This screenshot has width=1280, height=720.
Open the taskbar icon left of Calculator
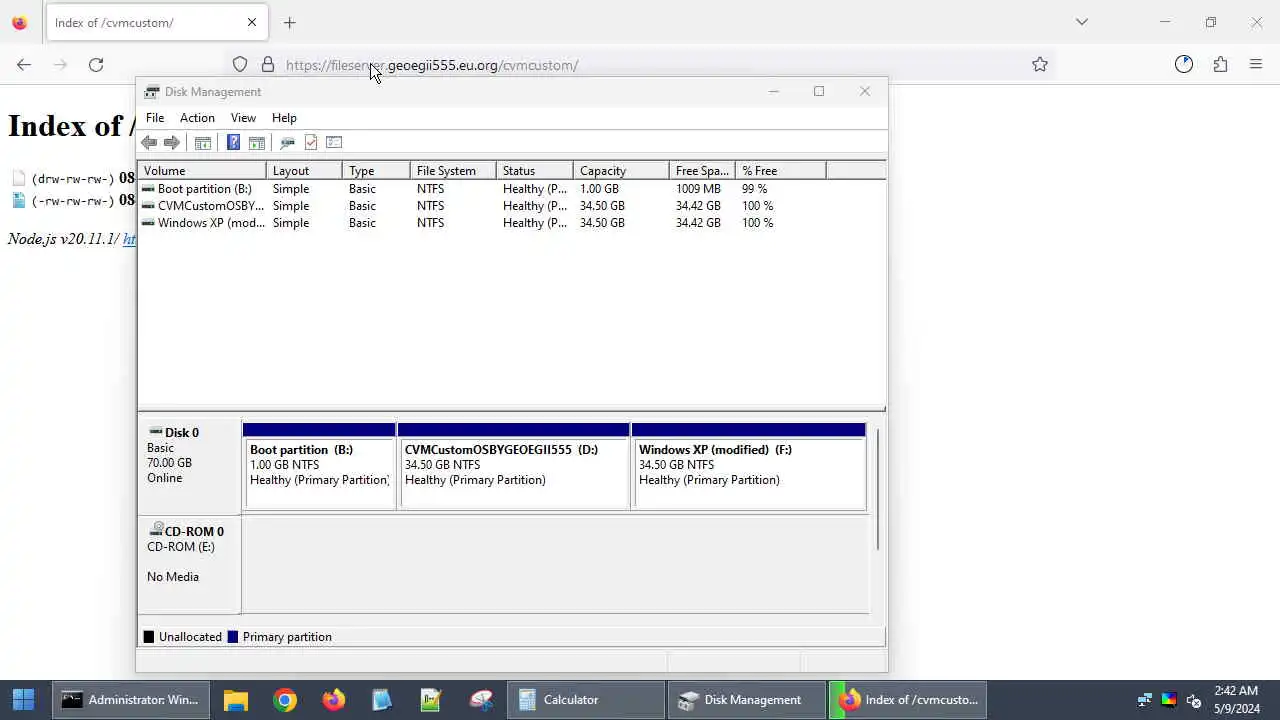(x=480, y=700)
